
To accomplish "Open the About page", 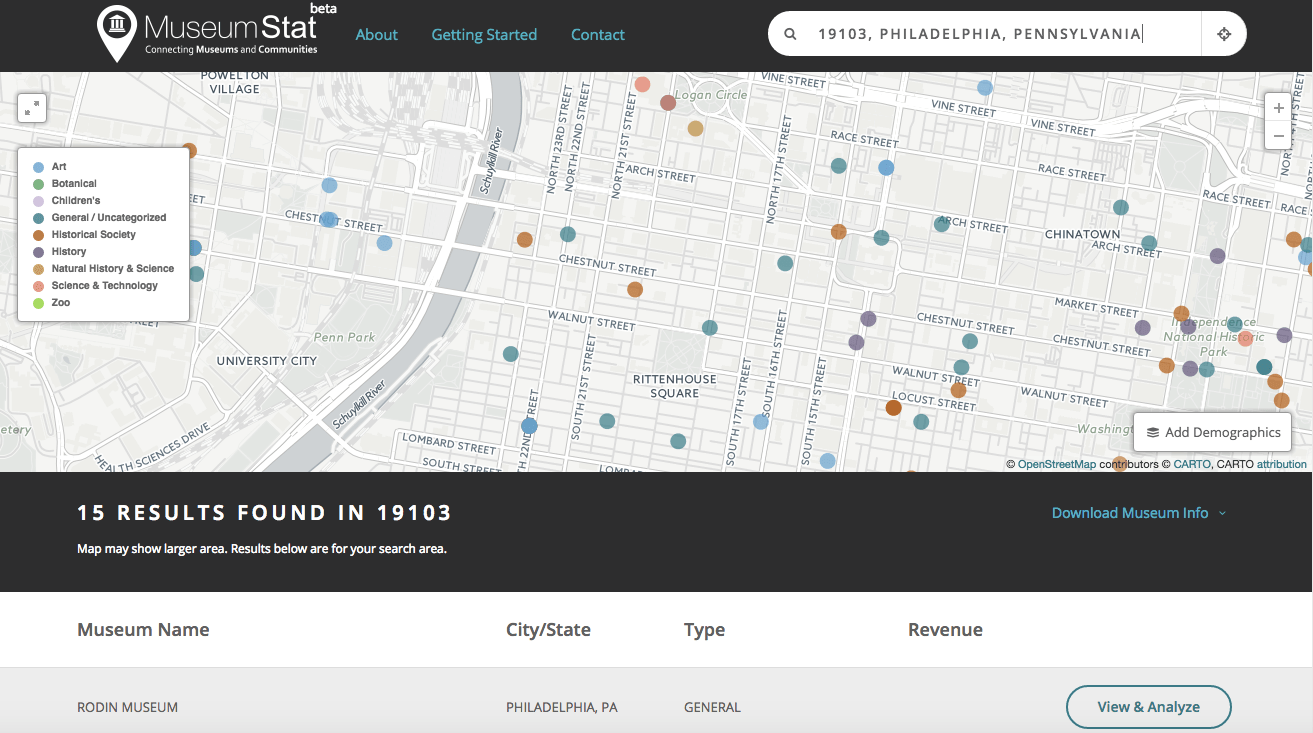I will (x=376, y=34).
